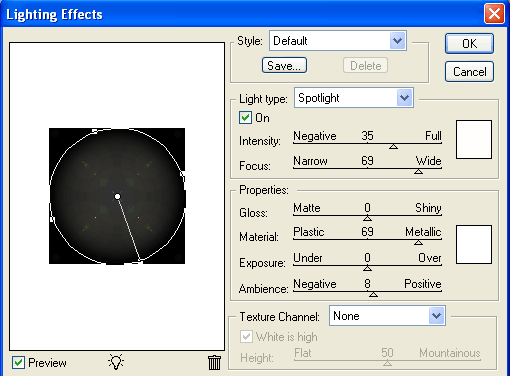Click the Exposure slider handle
This screenshot has height=376, width=510.
click(367, 268)
